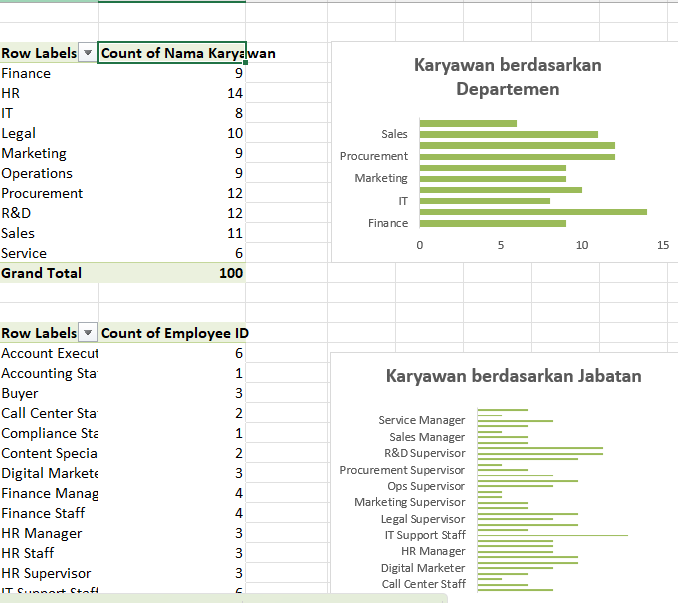The height and width of the screenshot is (603, 678).
Task: Click the Marketing axis label in department chart
Action: (x=381, y=178)
